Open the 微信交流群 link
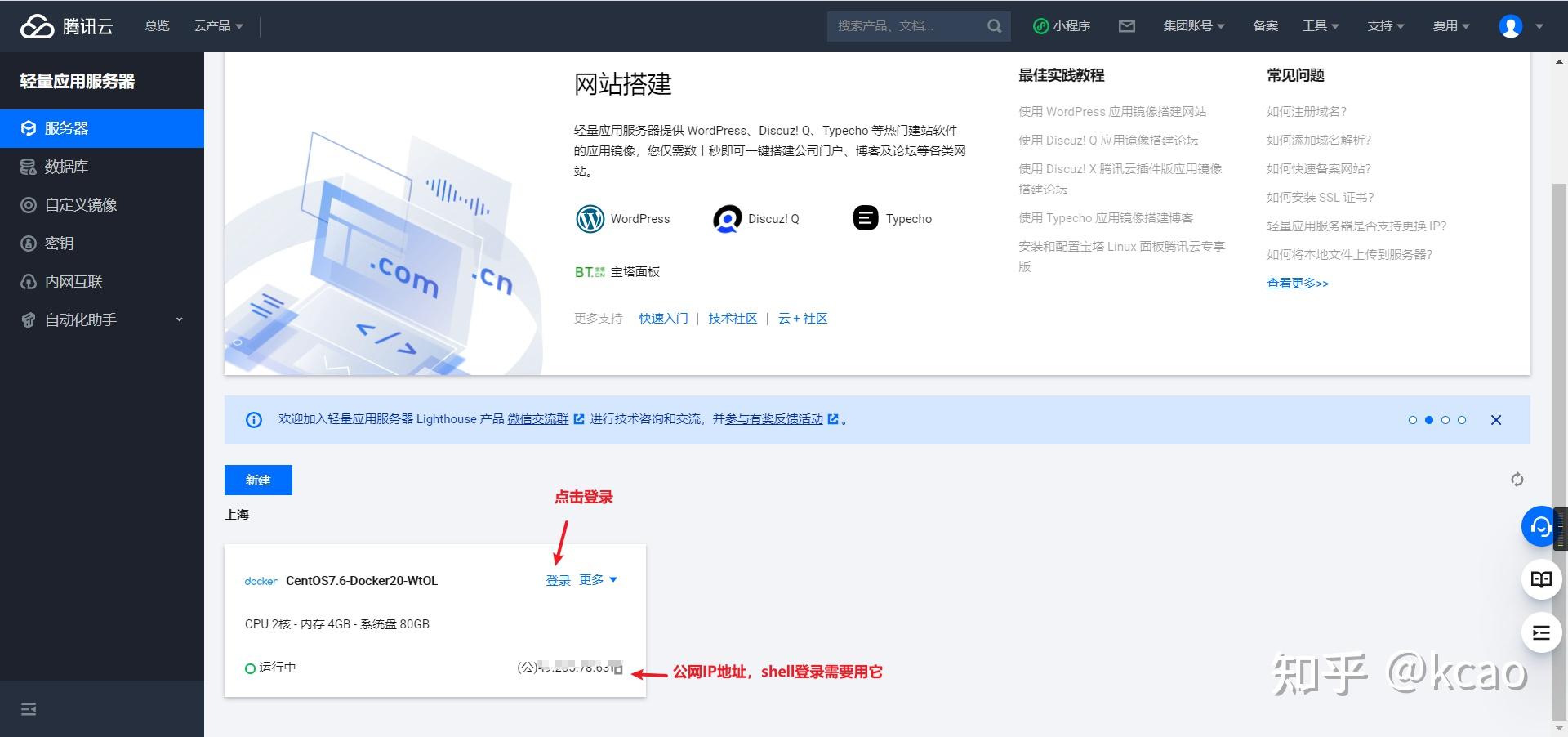The height and width of the screenshot is (737, 1568). point(538,419)
